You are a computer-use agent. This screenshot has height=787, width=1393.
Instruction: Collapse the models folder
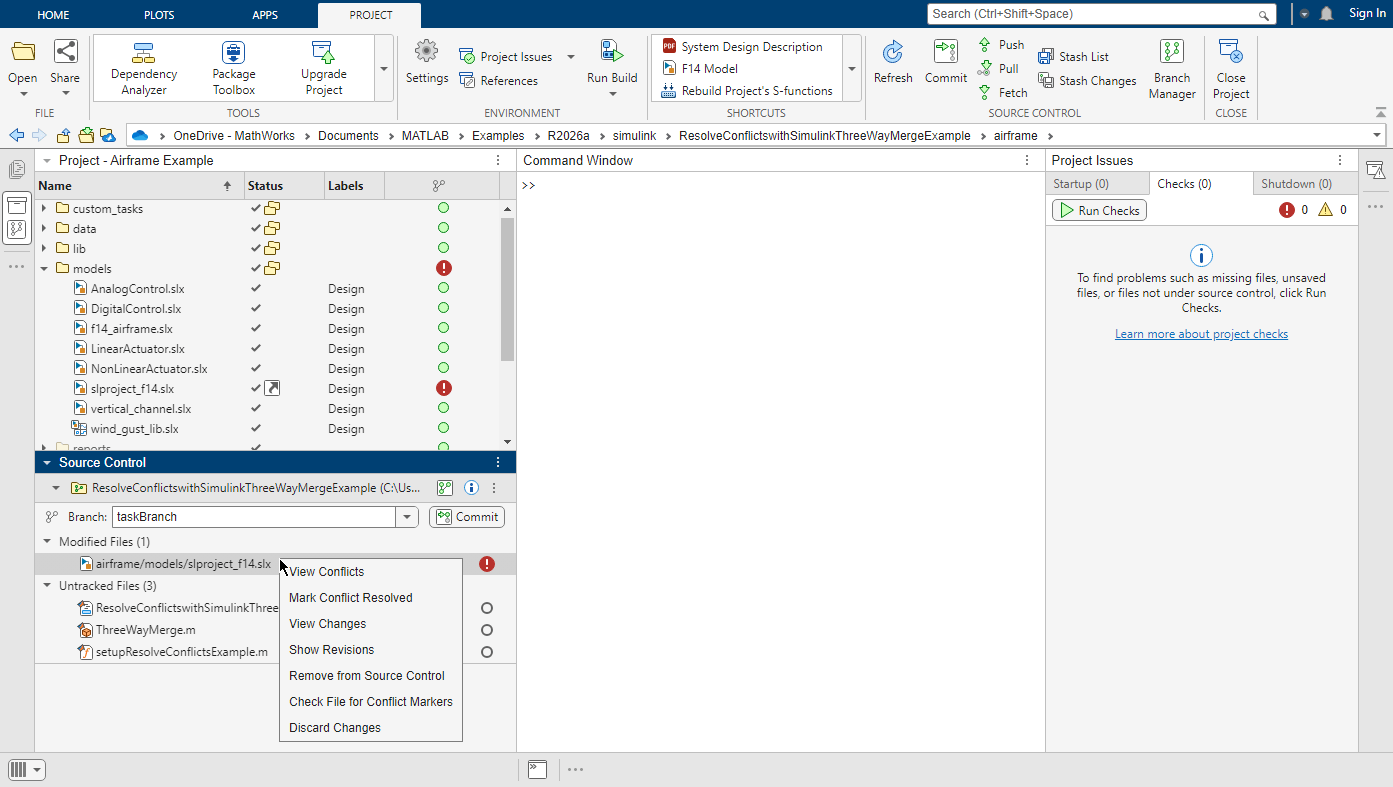pos(44,269)
